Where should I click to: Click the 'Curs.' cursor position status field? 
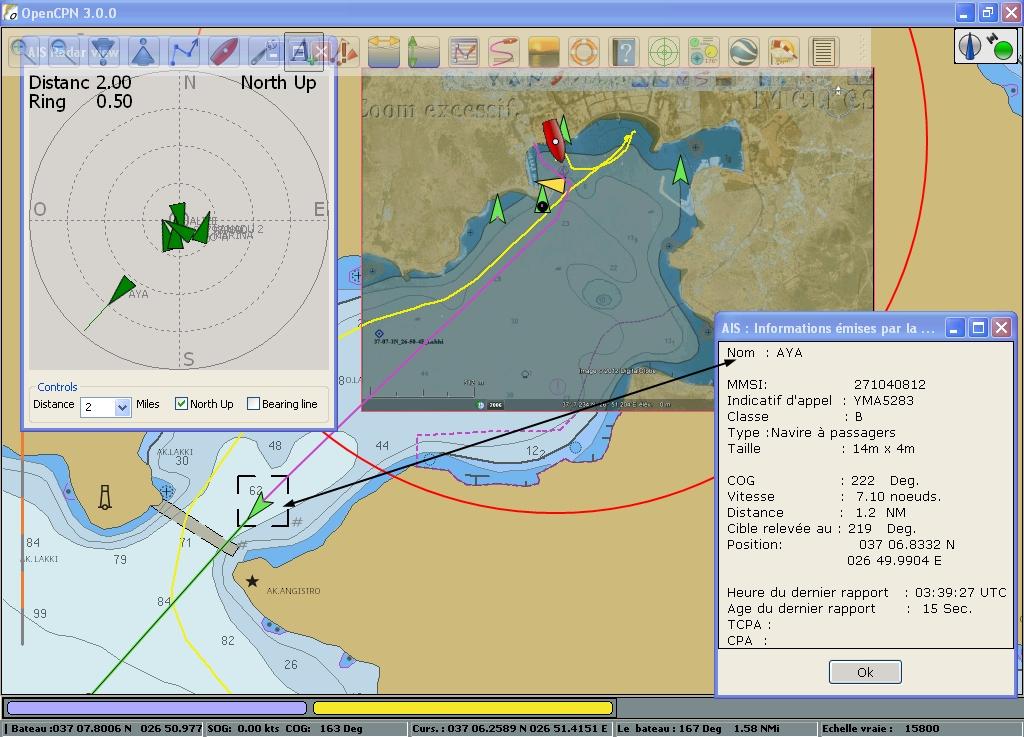coord(511,729)
